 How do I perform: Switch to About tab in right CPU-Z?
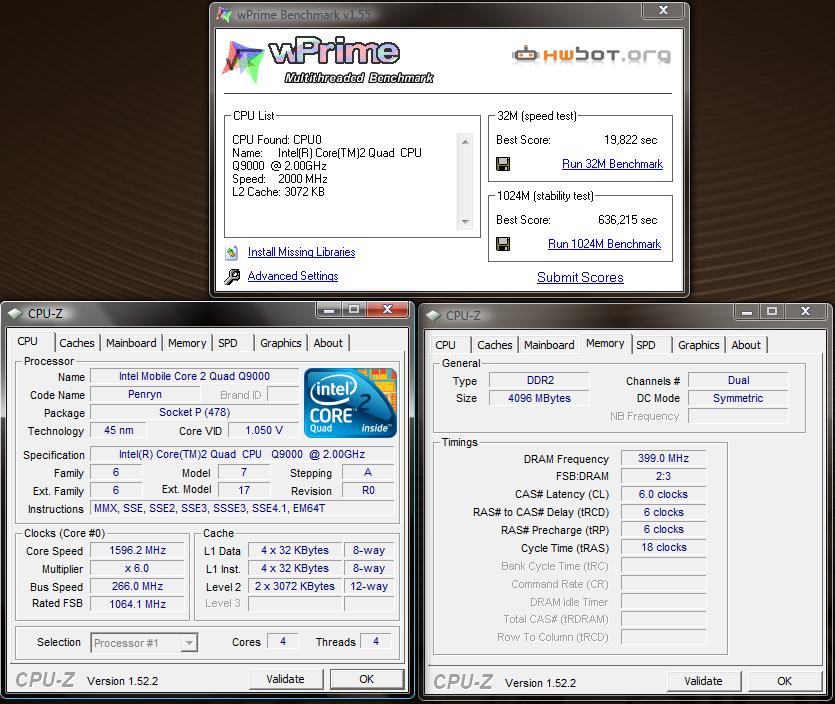[746, 345]
